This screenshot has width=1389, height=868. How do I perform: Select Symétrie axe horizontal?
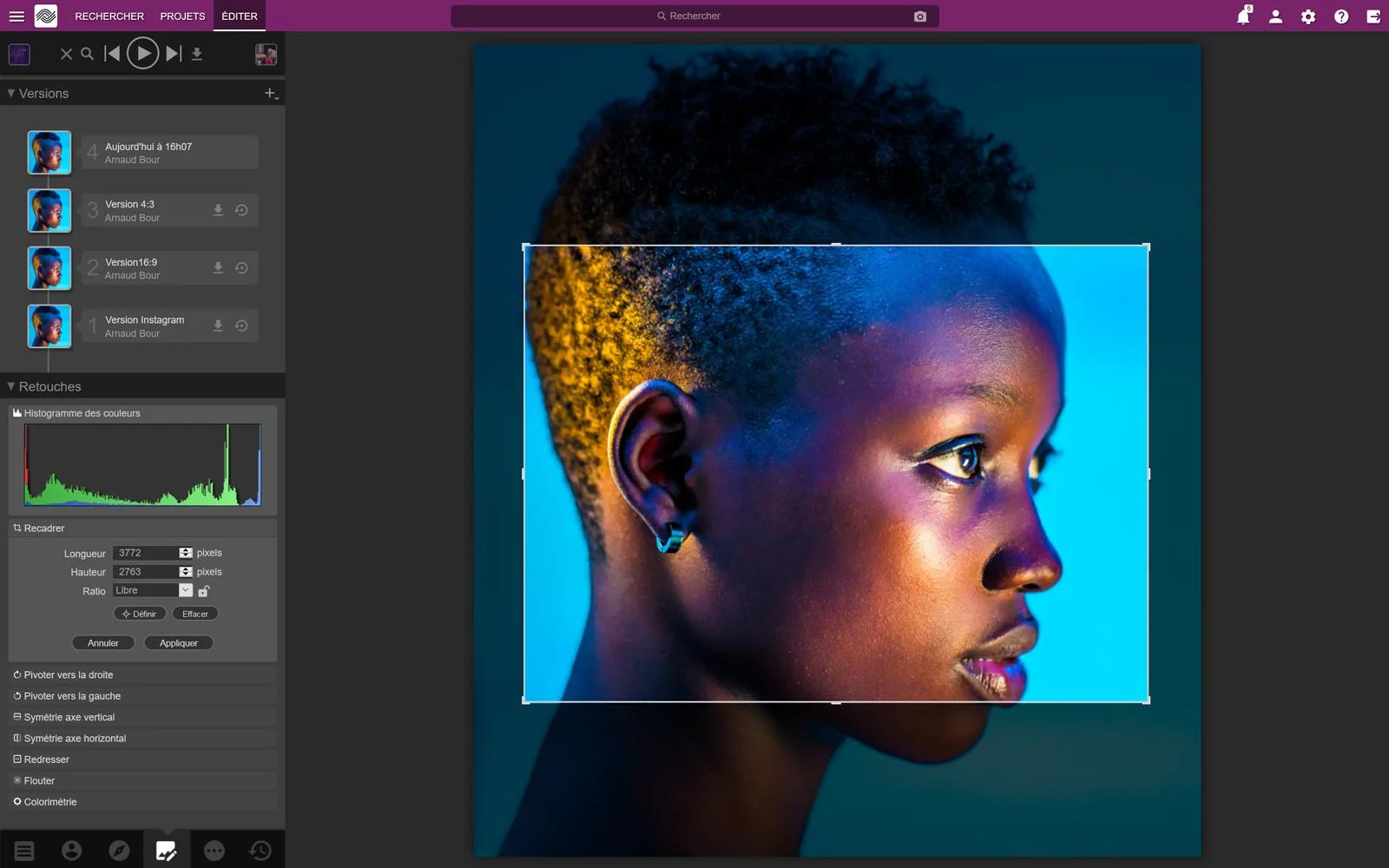pyautogui.click(x=142, y=739)
